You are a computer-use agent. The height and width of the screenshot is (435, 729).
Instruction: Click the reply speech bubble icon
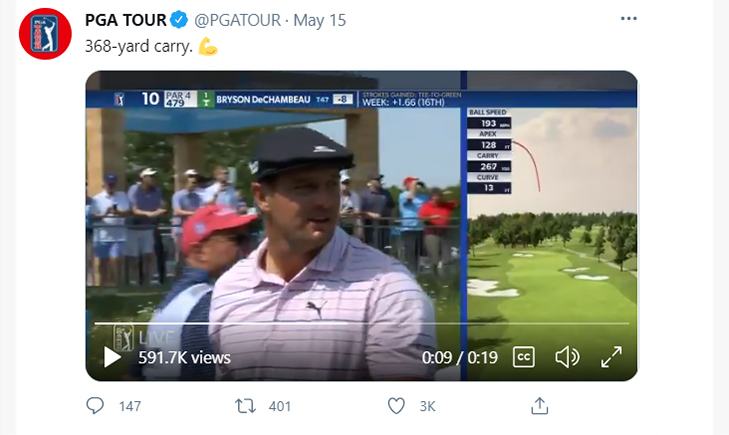click(95, 406)
